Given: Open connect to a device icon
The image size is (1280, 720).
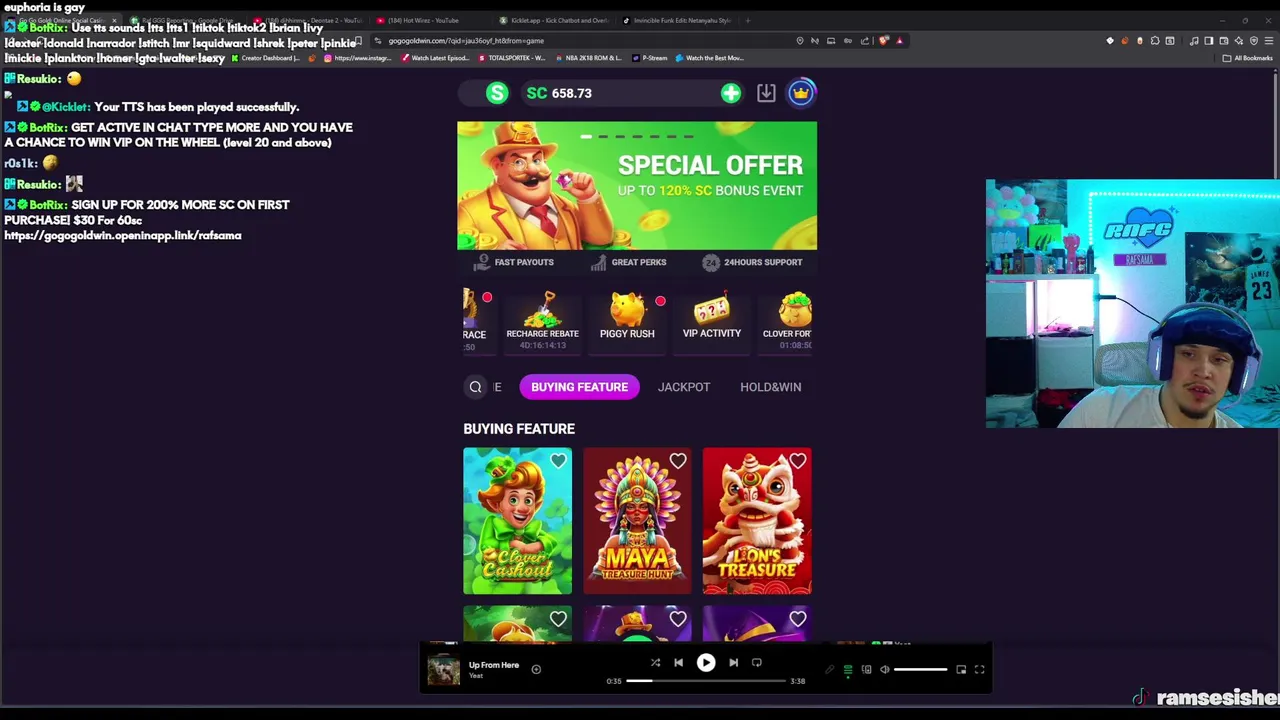Looking at the screenshot, I should click(866, 670).
